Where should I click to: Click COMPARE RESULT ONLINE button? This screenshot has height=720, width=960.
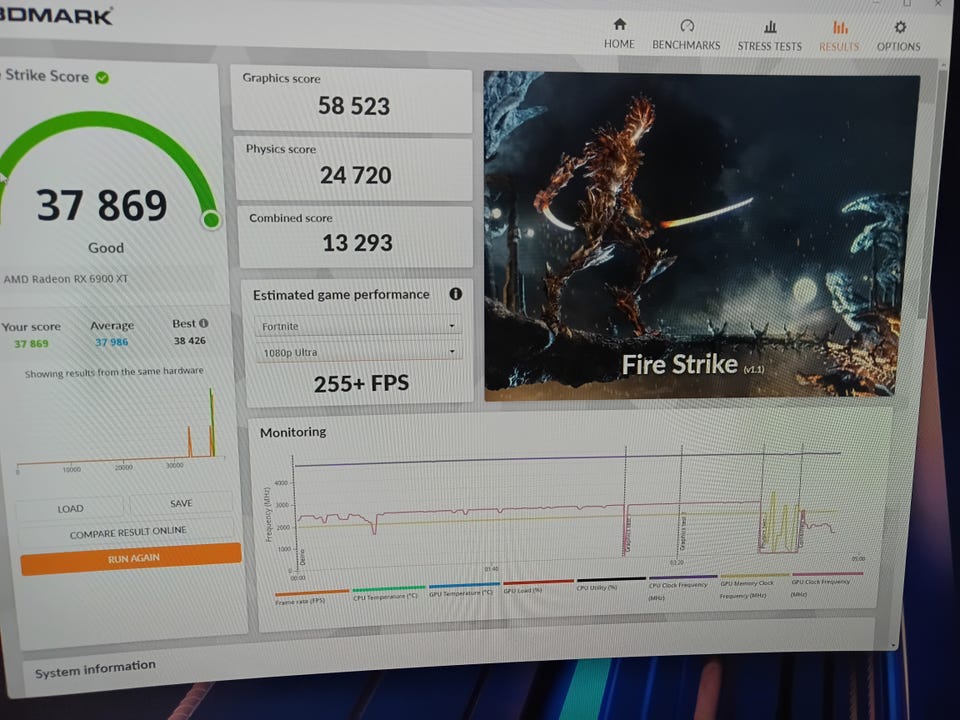[x=127, y=533]
